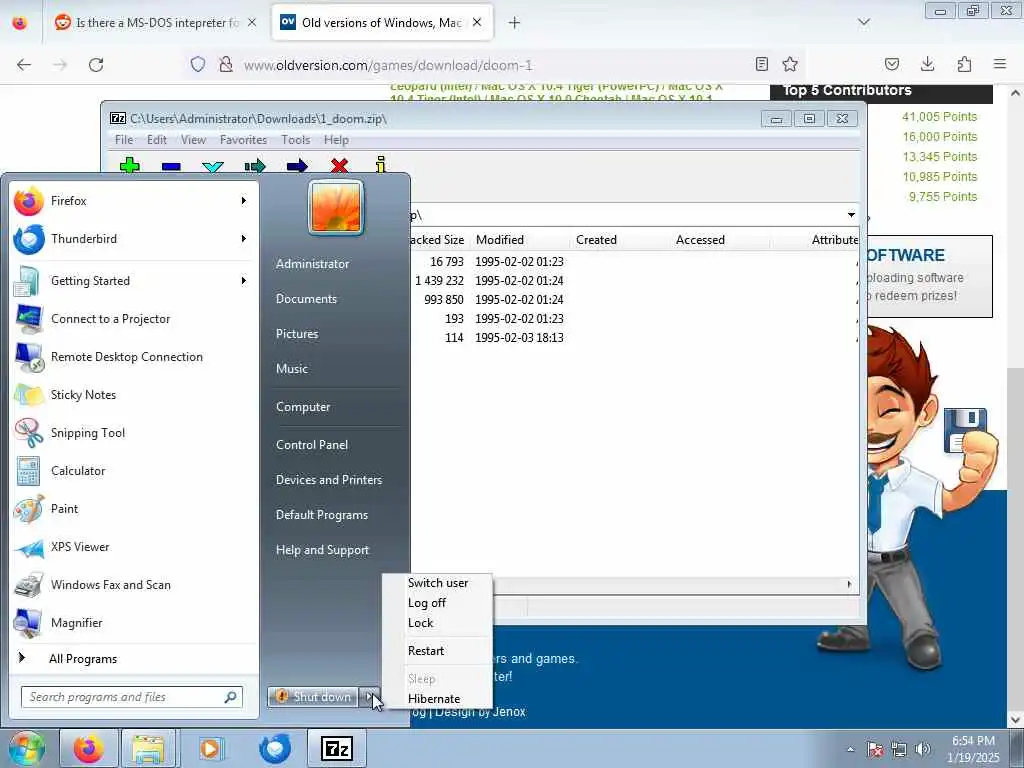This screenshot has height=768, width=1024.
Task: Click the Windows Media Player taskbar icon
Action: 210,748
